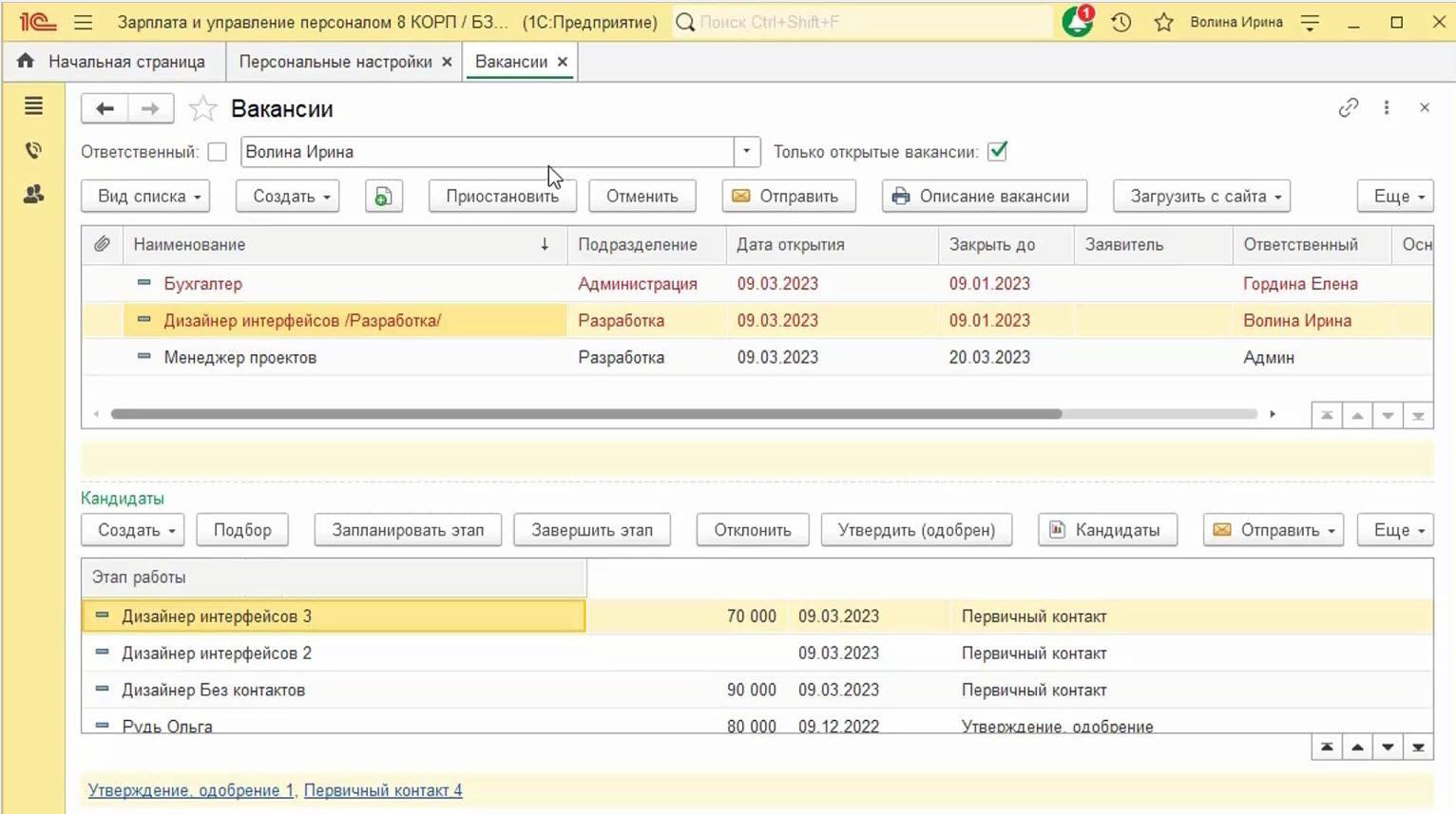Image resolution: width=1456 pixels, height=814 pixels.
Task: Uncheck Только открытые вакансии checkbox
Action: click(x=997, y=151)
